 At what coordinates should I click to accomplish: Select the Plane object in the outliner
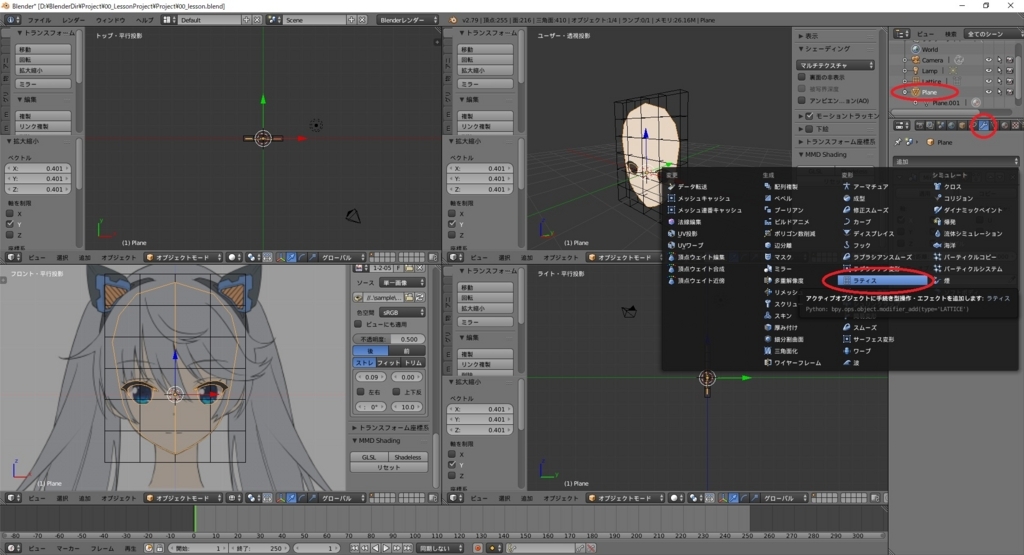pyautogui.click(x=929, y=92)
